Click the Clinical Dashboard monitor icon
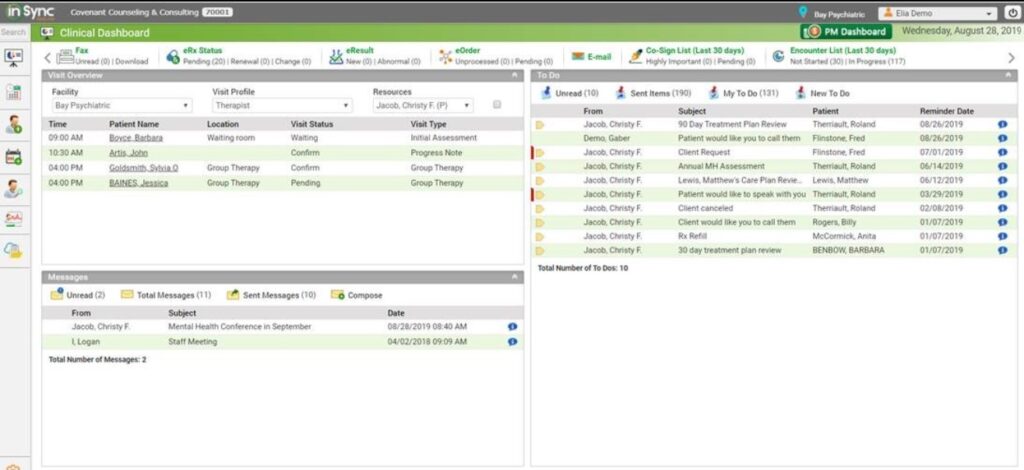Viewport: 1024px width, 470px height. point(47,32)
